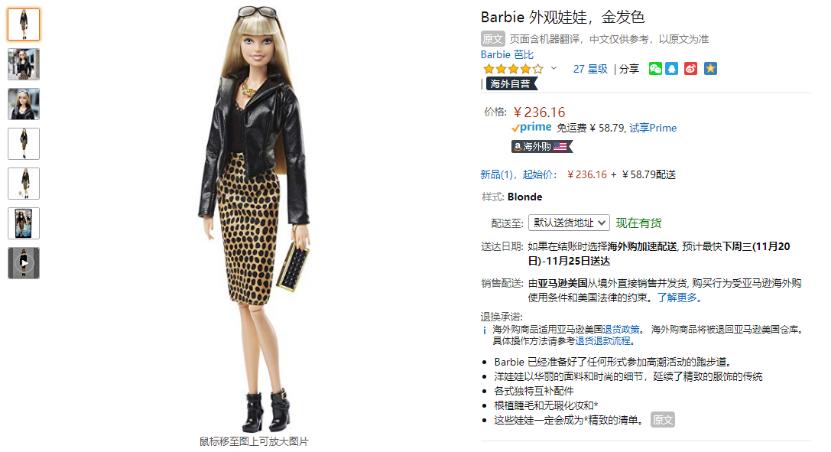Open the Barbie 芭比 brand link
The width and height of the screenshot is (831, 452).
coord(507,55)
